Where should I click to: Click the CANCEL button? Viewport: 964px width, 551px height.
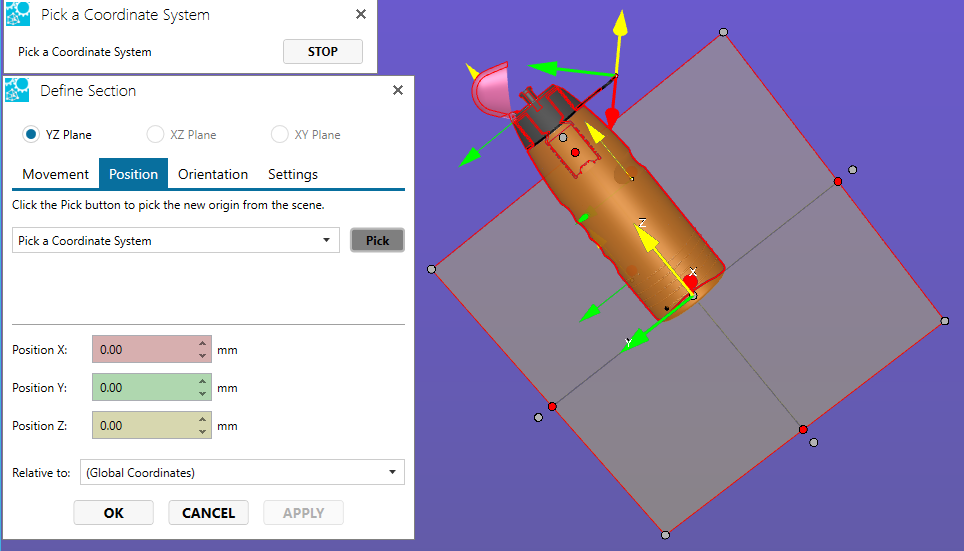click(208, 513)
